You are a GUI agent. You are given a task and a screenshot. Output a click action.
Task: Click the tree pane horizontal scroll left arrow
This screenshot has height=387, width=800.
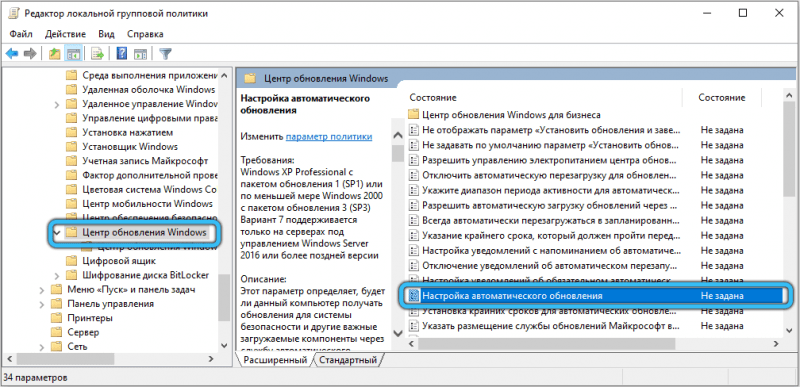click(x=9, y=359)
